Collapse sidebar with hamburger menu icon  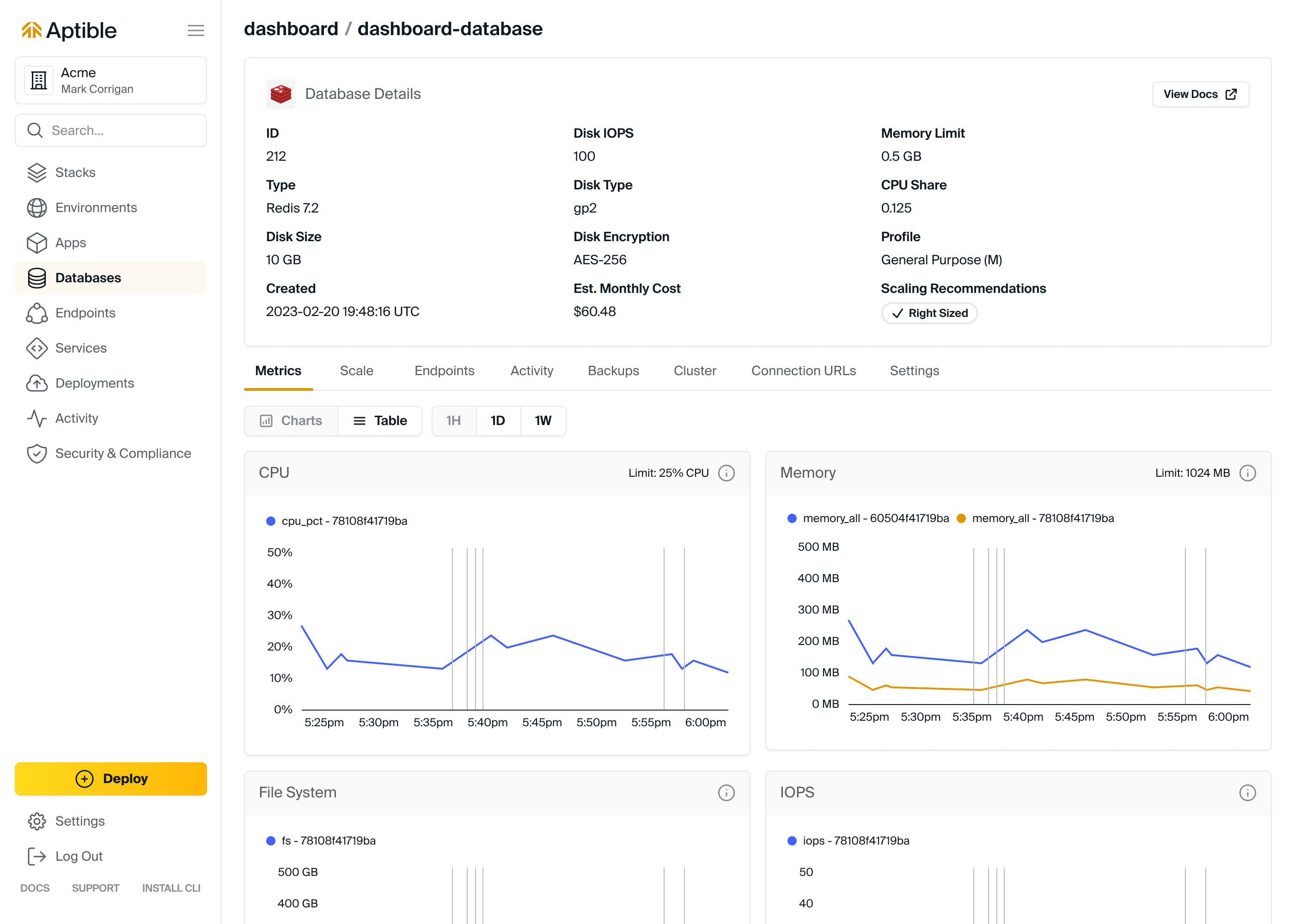tap(196, 30)
